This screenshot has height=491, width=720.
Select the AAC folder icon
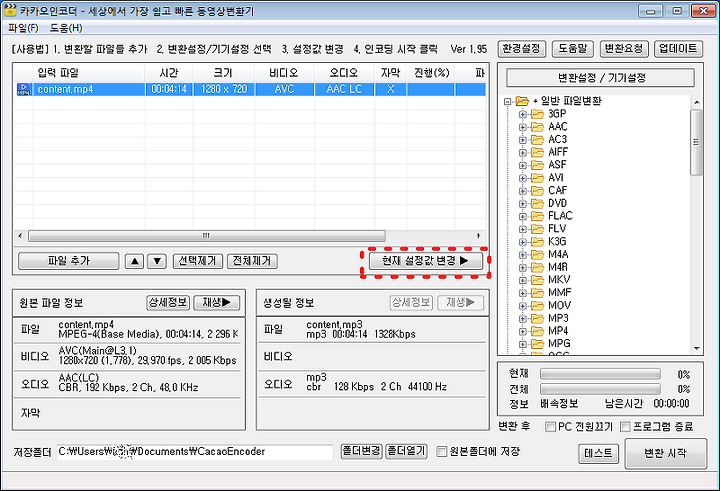pyautogui.click(x=537, y=127)
